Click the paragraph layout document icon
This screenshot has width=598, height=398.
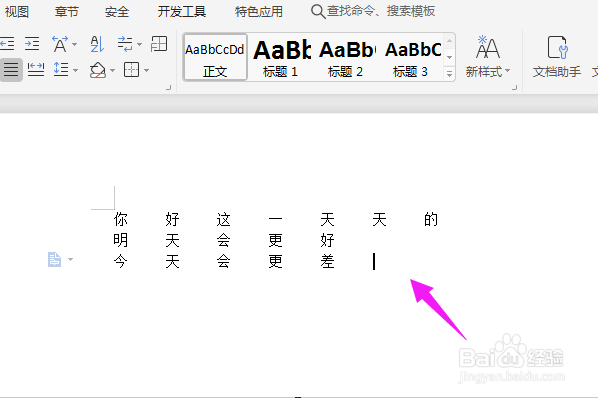coord(54,260)
